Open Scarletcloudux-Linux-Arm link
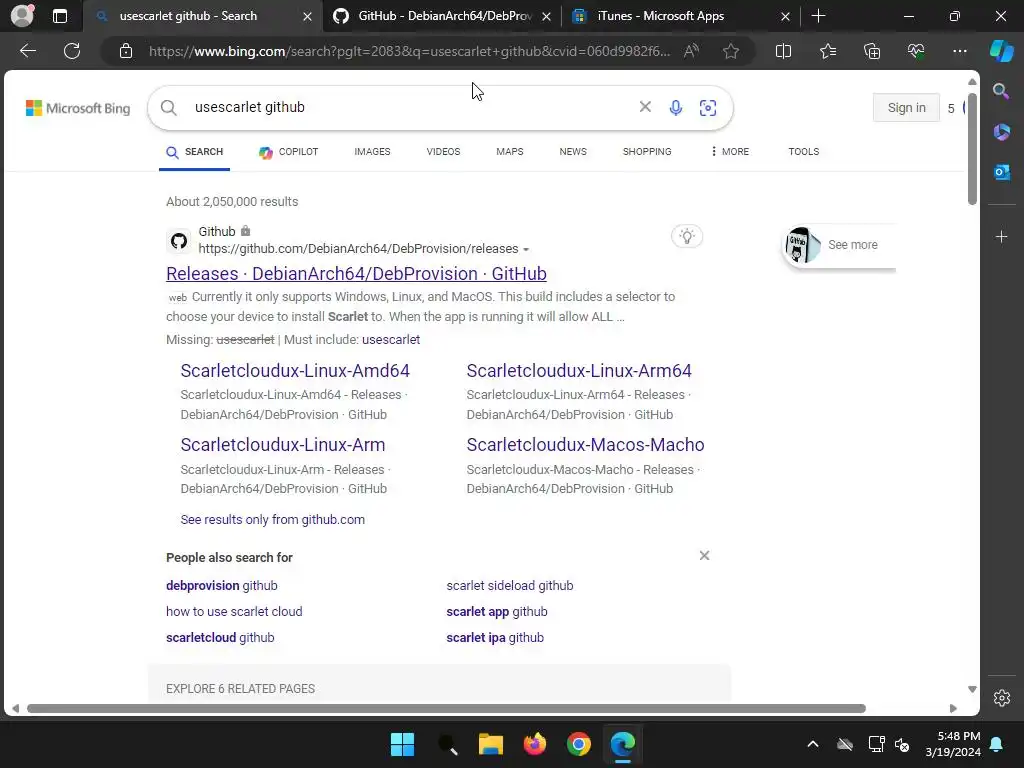Image resolution: width=1024 pixels, height=768 pixels. (283, 445)
